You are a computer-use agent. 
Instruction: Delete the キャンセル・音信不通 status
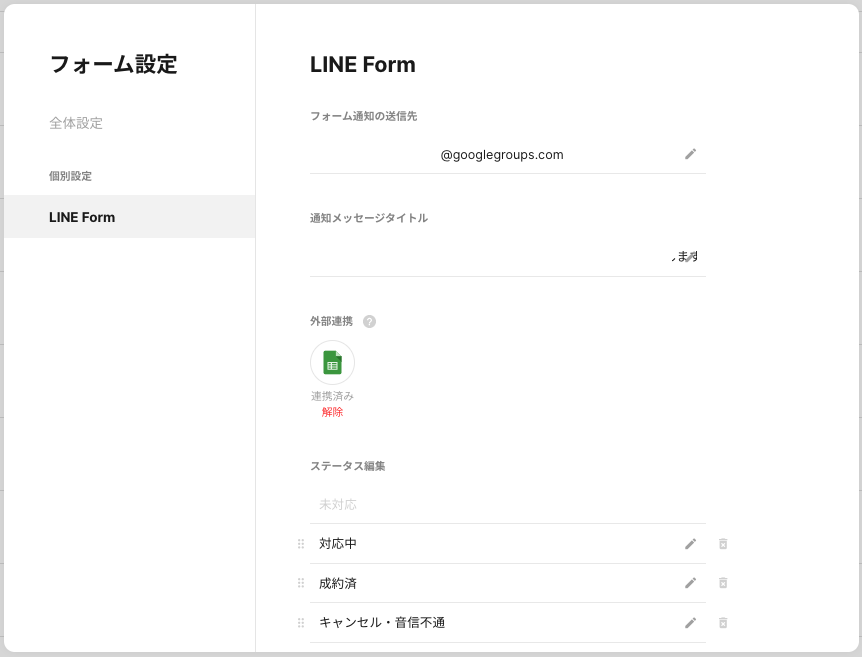[723, 623]
